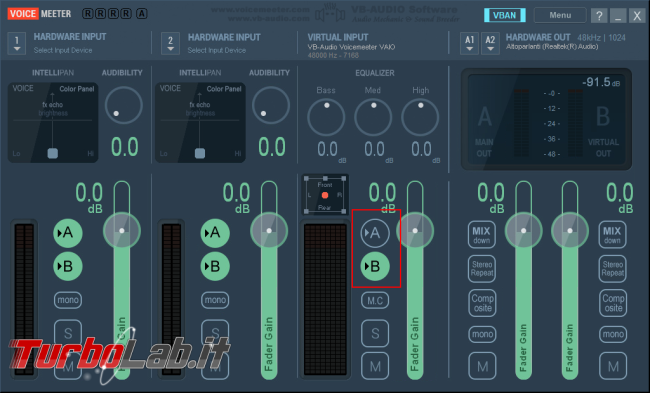Screen dimensions: 650x393
Task: Mute bus A output
Action: (483, 366)
